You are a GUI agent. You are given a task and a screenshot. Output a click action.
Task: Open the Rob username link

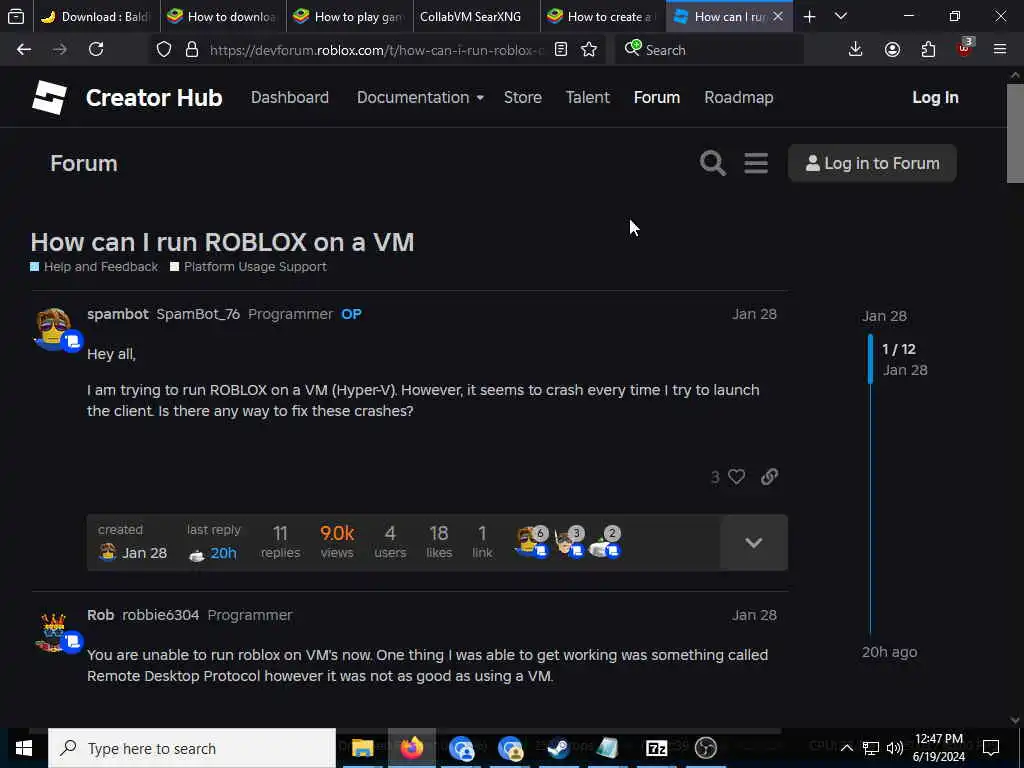click(101, 615)
